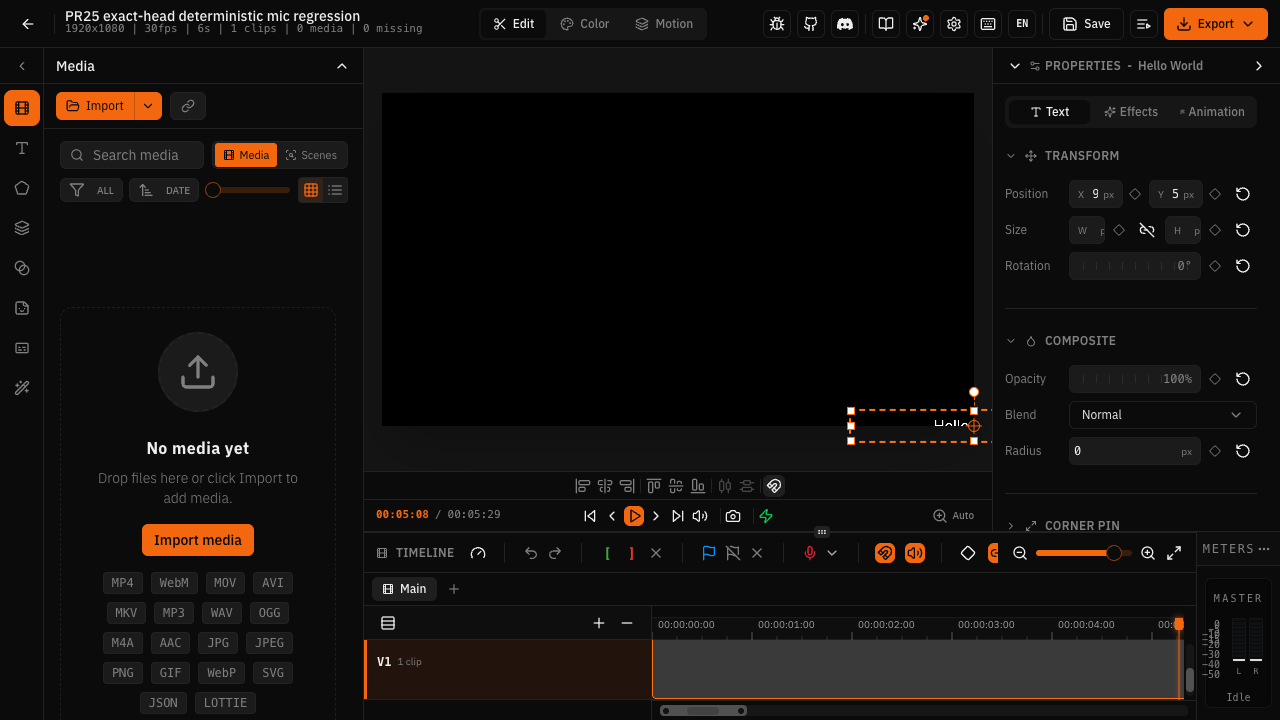Switch media view to grid
Screen dimensions: 1280x720
click(311, 190)
